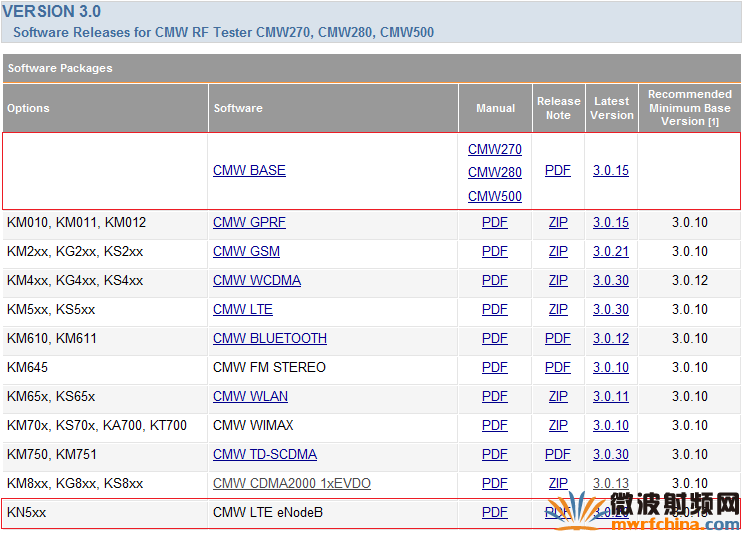The width and height of the screenshot is (744, 536).
Task: Open CMW GPRF manual PDF
Action: coord(494,222)
